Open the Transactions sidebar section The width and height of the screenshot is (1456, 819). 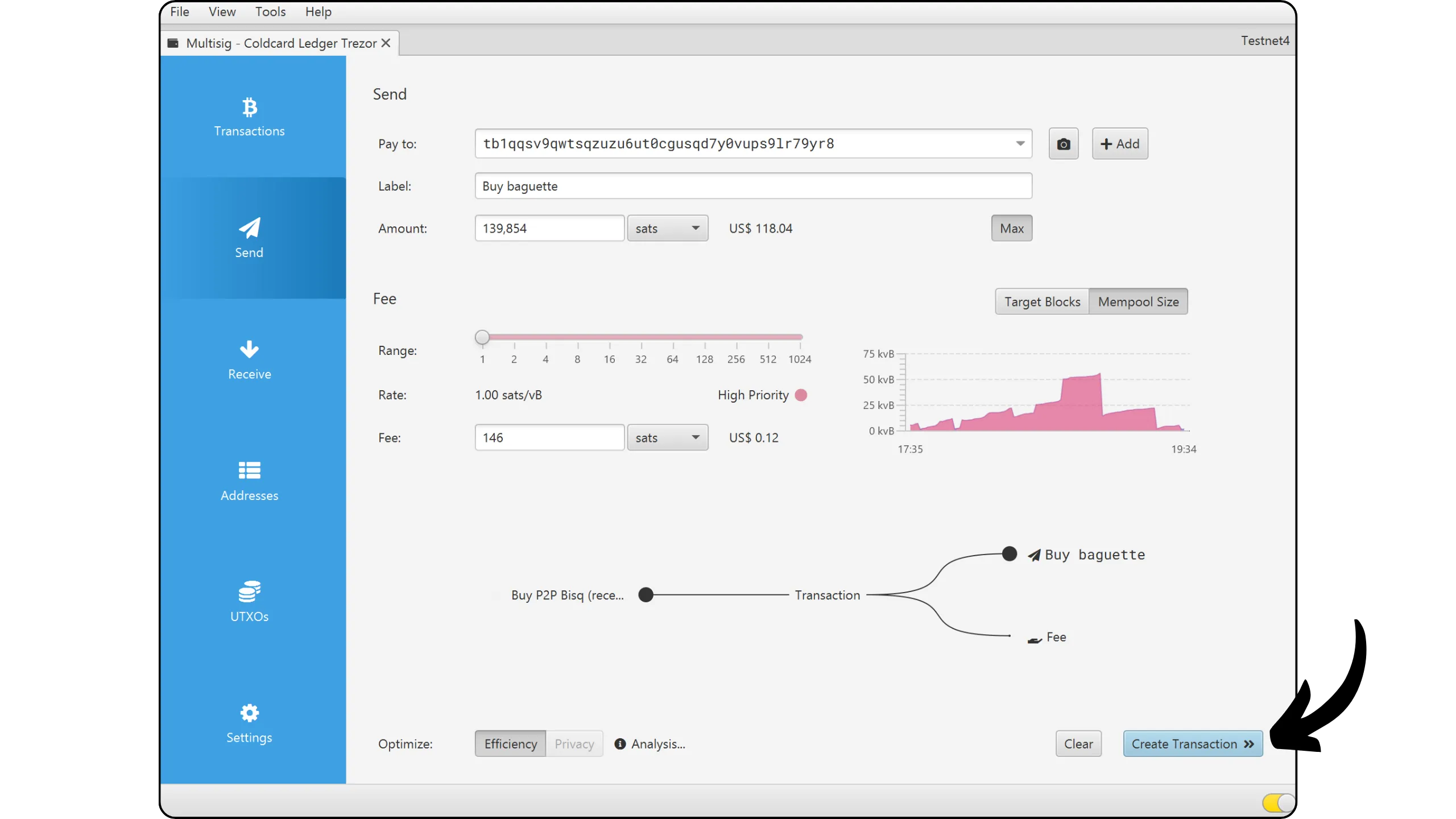point(249,117)
